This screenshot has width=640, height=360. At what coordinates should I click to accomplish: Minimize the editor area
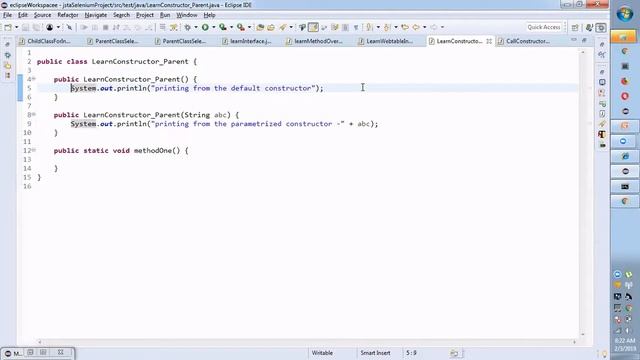click(x=573, y=40)
